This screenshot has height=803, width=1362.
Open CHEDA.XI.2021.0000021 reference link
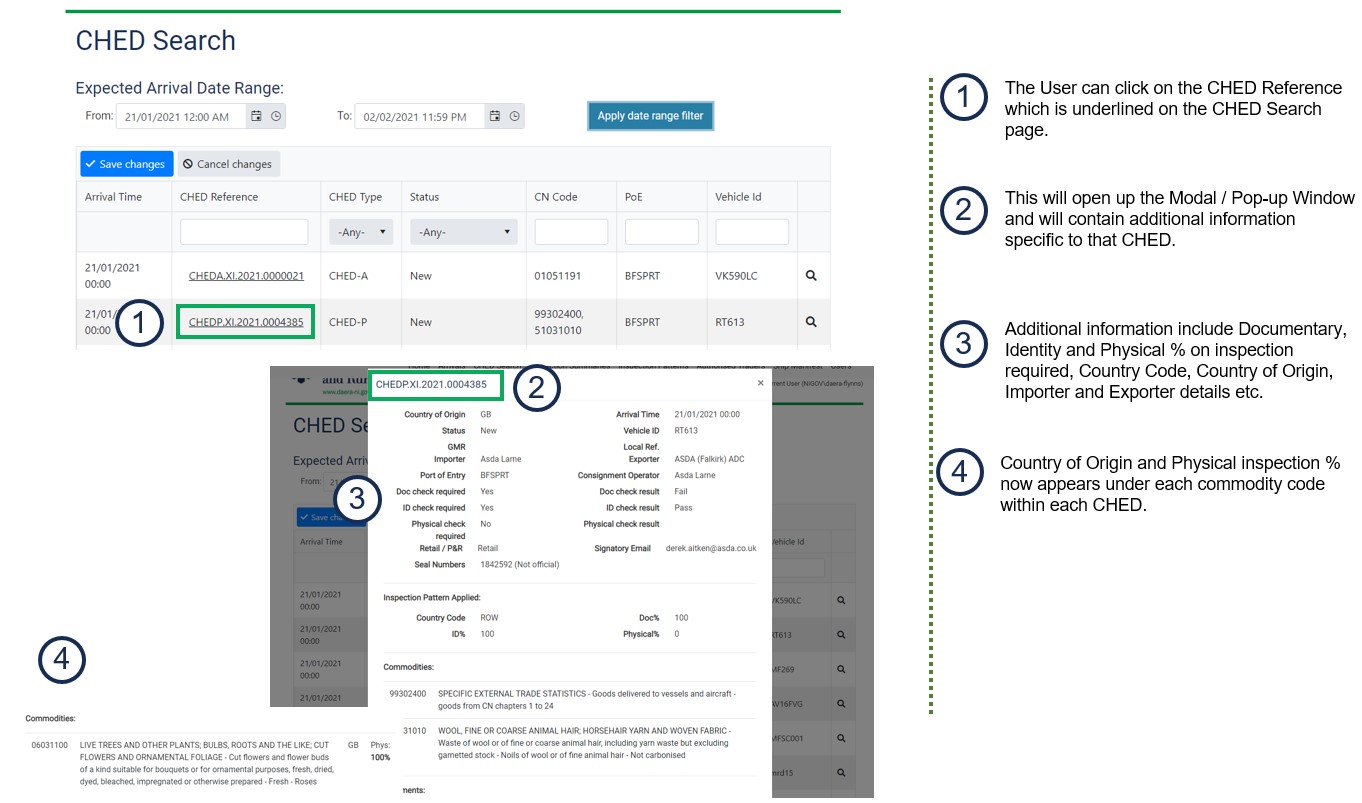click(246, 276)
